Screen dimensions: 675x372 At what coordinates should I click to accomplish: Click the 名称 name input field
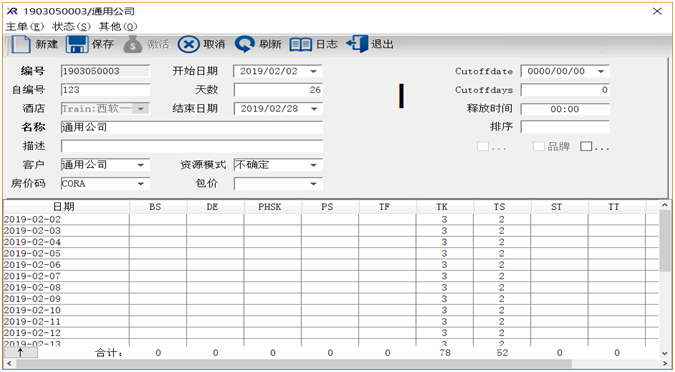click(x=192, y=127)
